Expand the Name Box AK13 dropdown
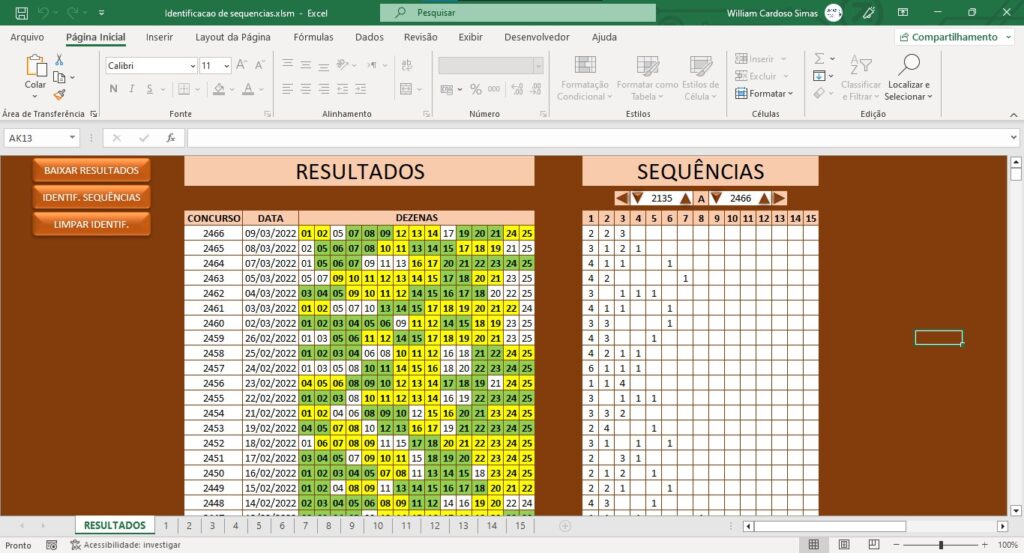 point(72,138)
